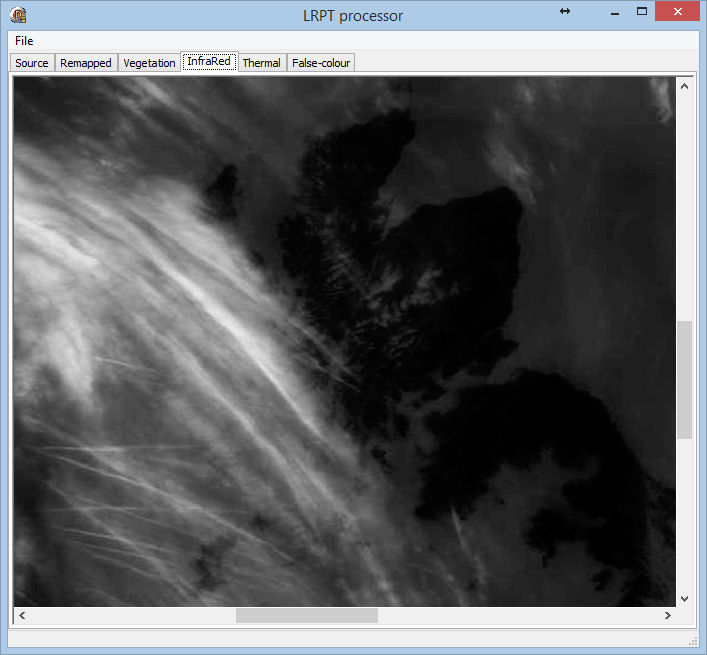The width and height of the screenshot is (707, 655).
Task: Click the infrared satellite image
Action: click(344, 341)
